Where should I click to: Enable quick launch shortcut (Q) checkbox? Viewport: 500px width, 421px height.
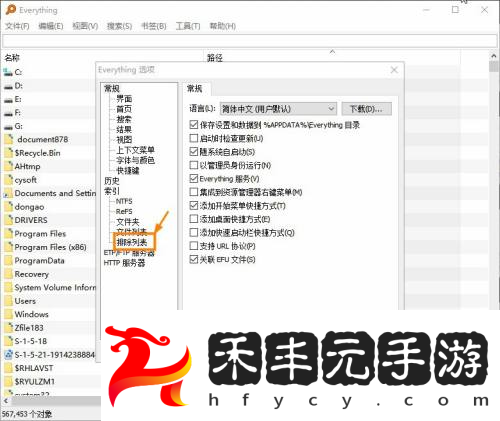coord(194,233)
